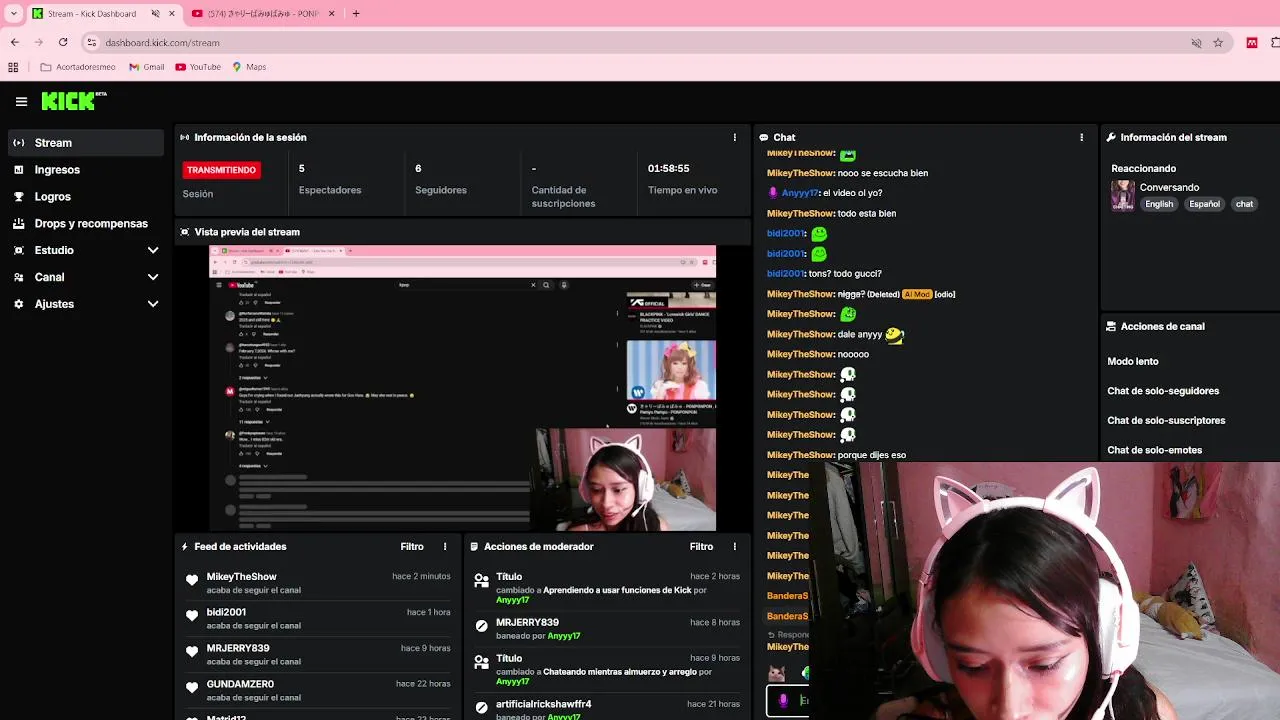Image resolution: width=1280 pixels, height=720 pixels.
Task: Click heart icon beside bidi2001 follow
Action: tap(192, 616)
